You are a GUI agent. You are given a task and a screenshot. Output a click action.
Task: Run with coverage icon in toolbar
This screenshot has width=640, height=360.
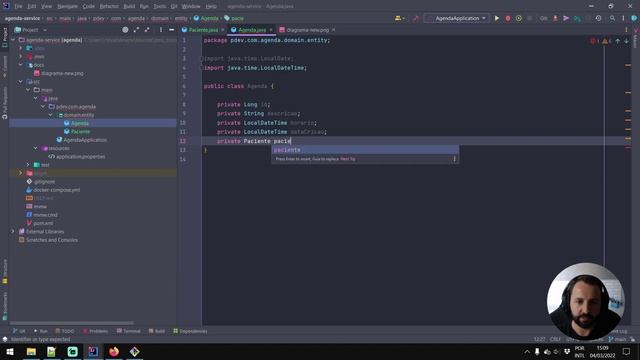tap(519, 18)
